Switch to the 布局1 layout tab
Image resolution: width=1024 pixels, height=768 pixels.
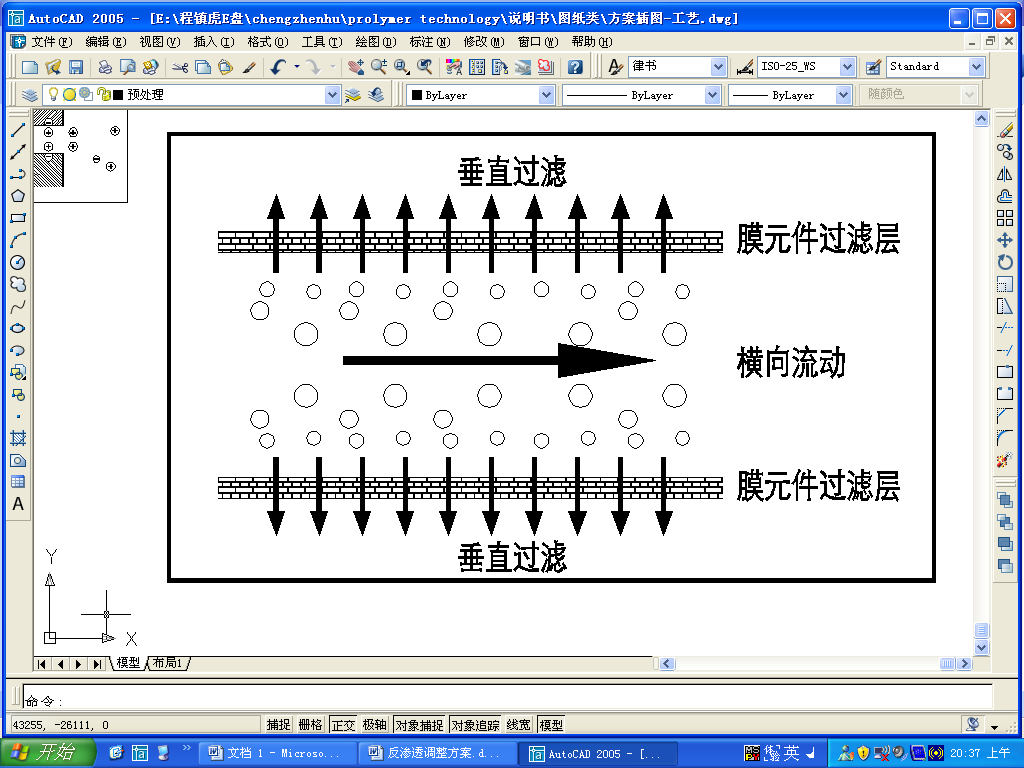point(169,663)
